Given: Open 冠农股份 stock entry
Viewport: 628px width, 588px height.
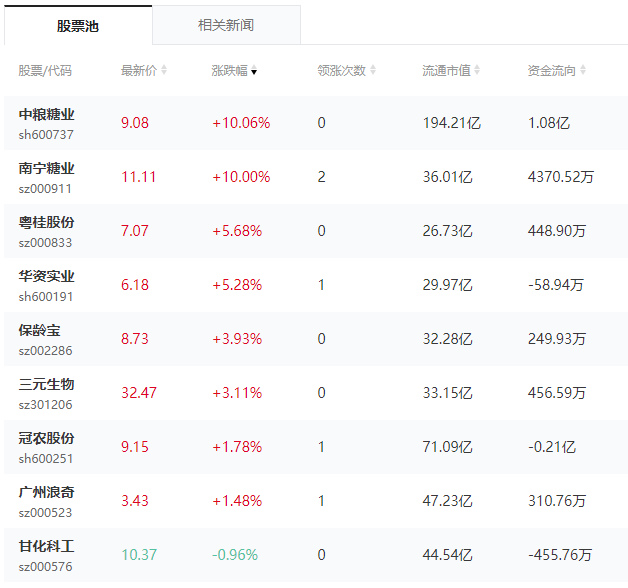Looking at the screenshot, I should coord(46,438).
